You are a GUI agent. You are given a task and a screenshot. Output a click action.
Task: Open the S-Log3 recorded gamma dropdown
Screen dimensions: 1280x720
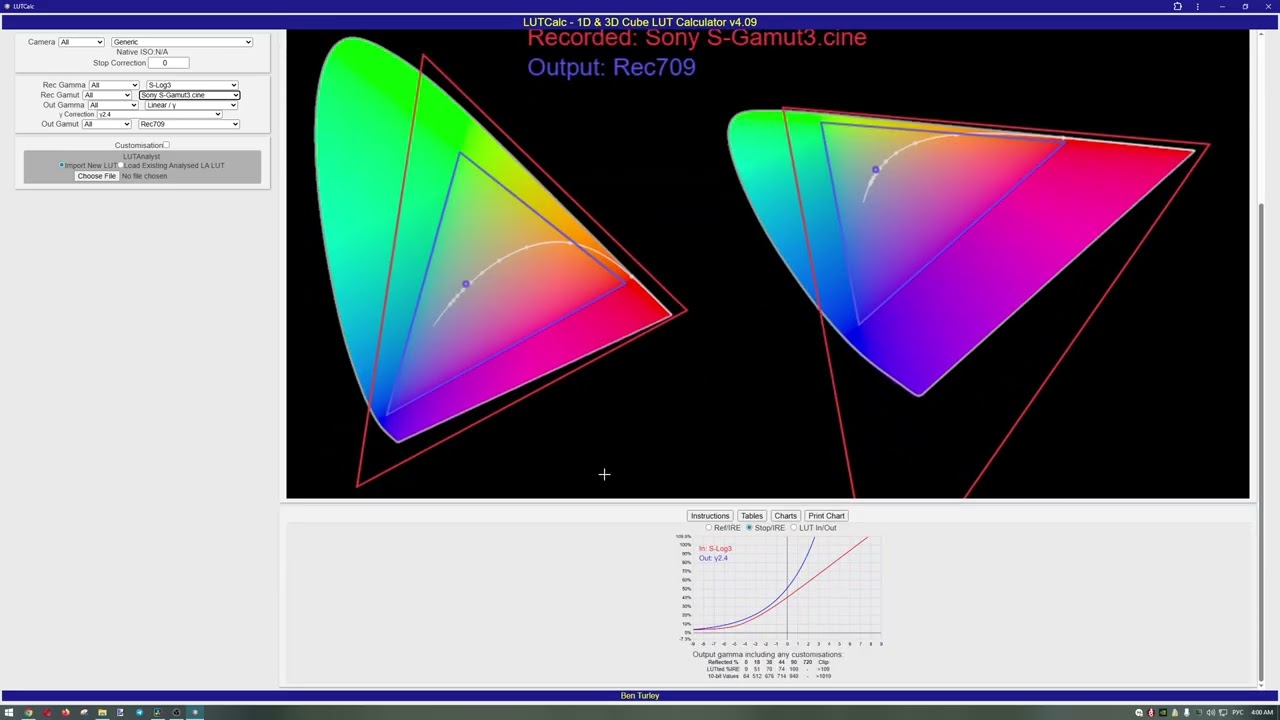click(192, 85)
